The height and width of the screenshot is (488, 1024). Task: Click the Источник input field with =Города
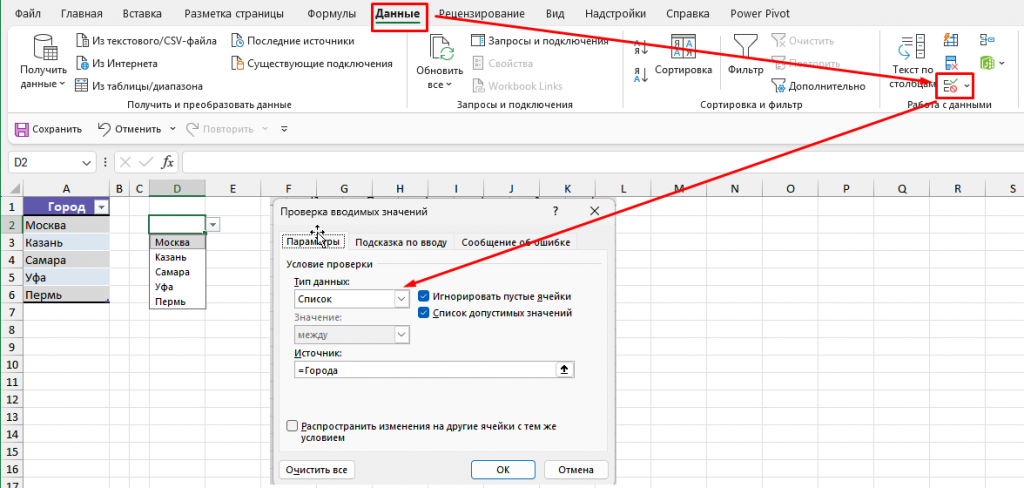pos(423,370)
